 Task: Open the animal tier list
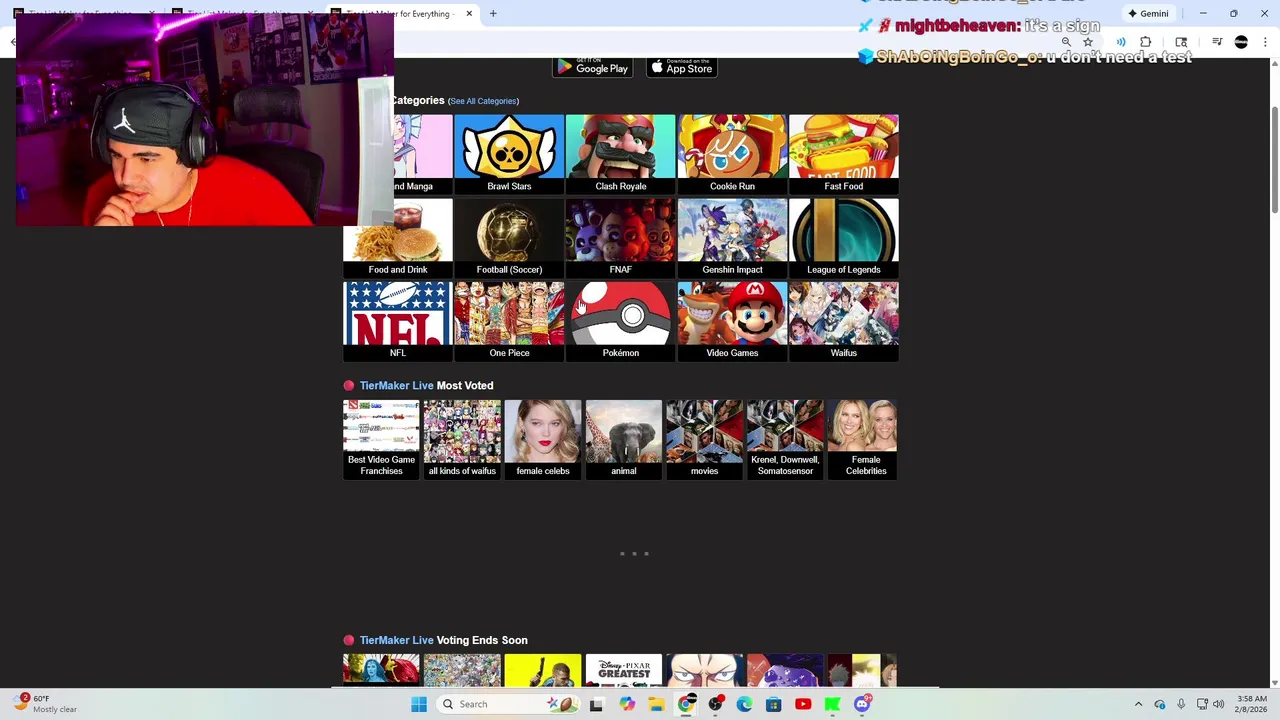[624, 440]
